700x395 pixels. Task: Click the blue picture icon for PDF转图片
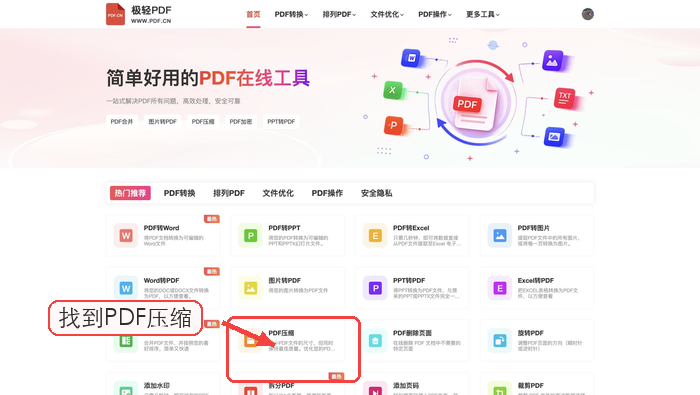[x=500, y=236]
